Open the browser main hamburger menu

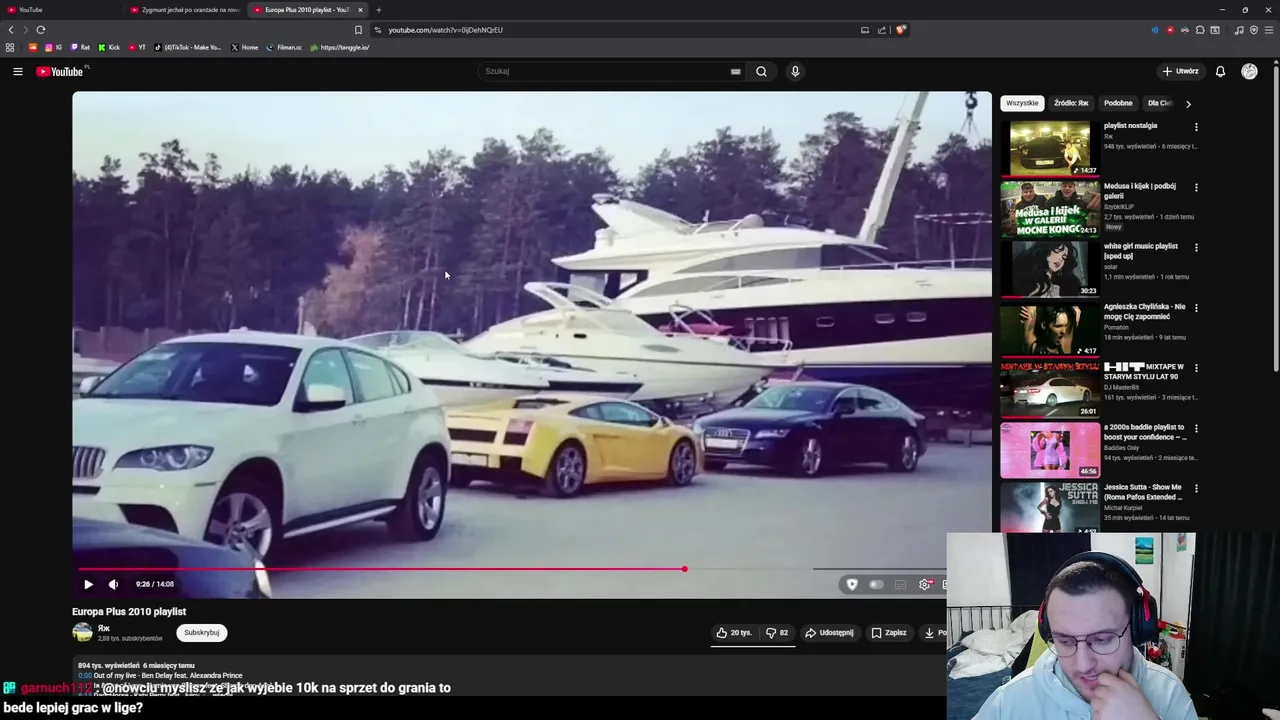point(1269,30)
